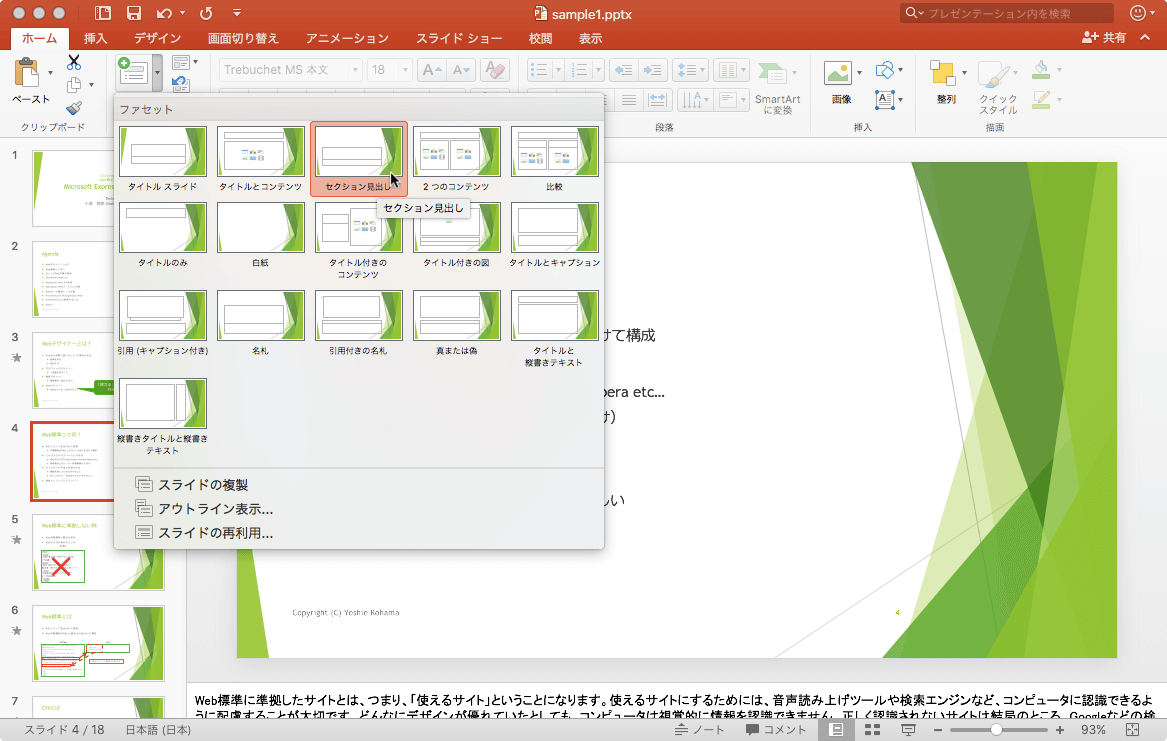This screenshot has width=1167, height=741.
Task: Select the タイトル スライド layout
Action: click(x=162, y=158)
